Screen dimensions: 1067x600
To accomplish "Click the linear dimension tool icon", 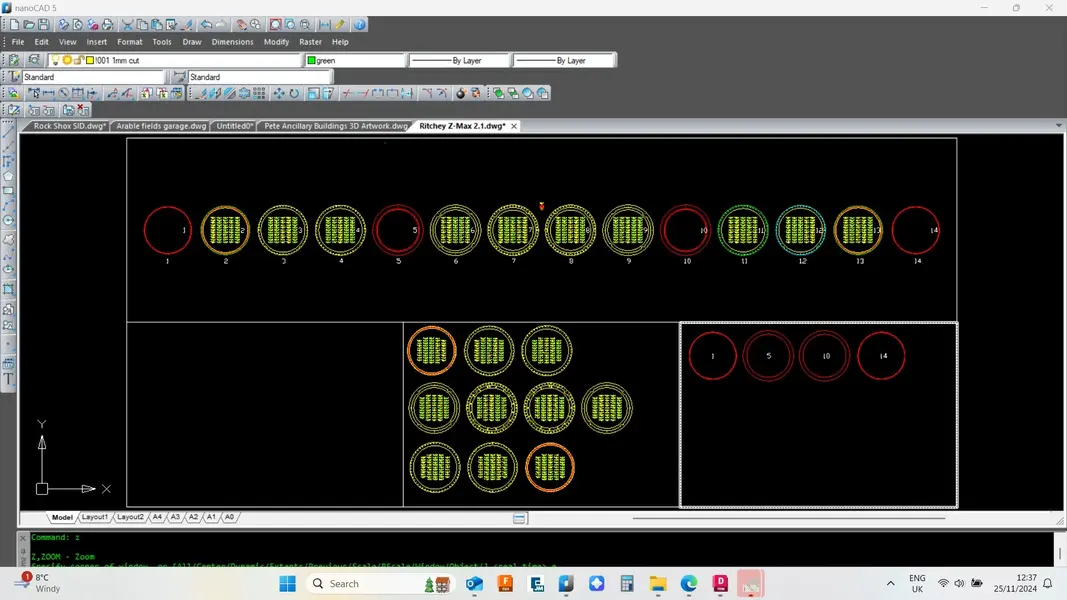I will (48, 93).
